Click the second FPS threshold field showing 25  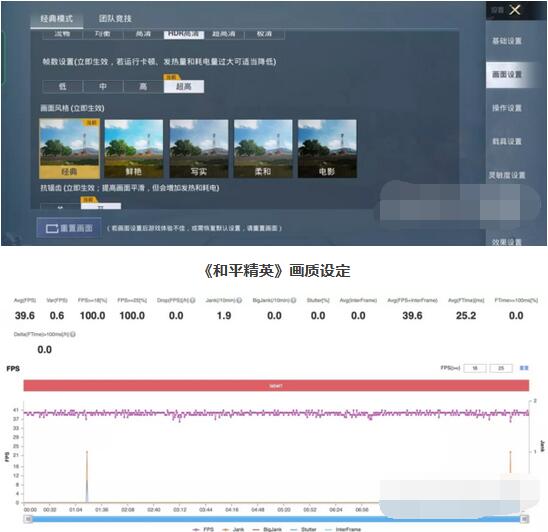[501, 368]
